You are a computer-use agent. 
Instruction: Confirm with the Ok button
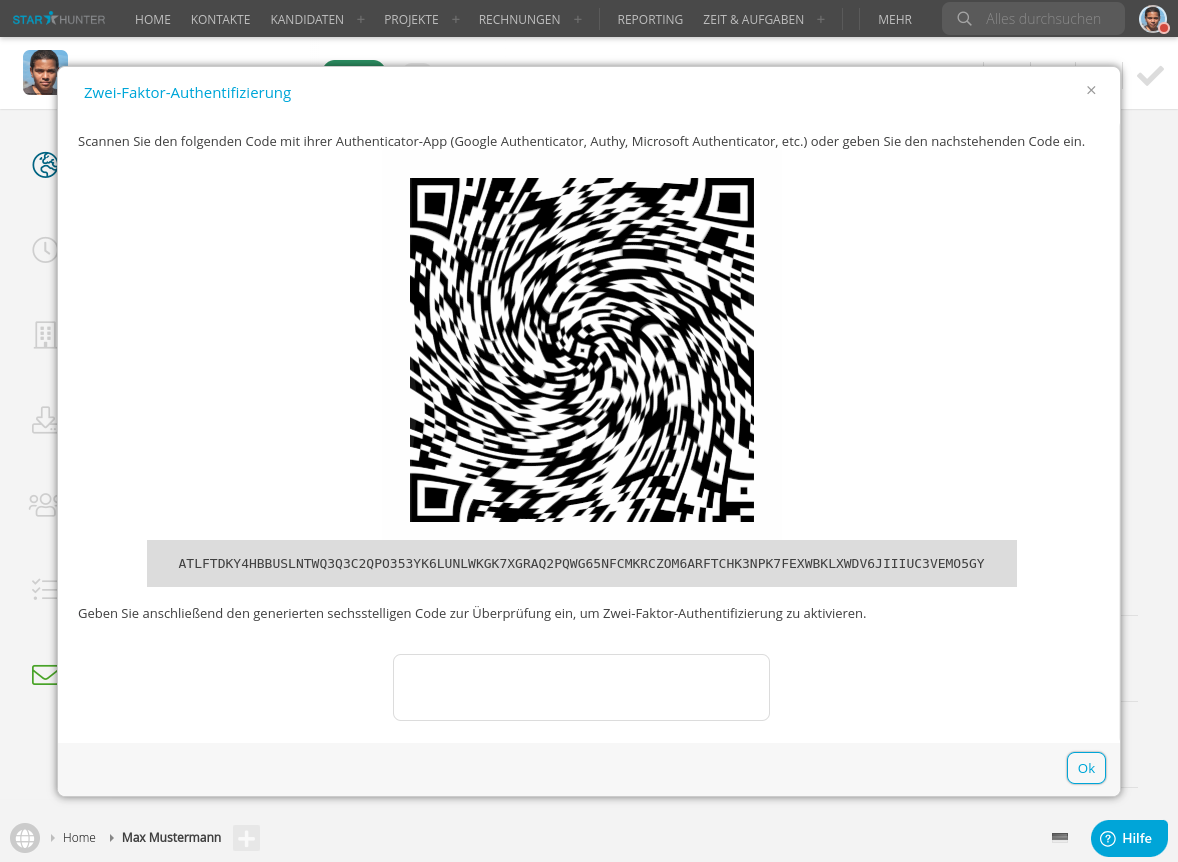pos(1086,768)
